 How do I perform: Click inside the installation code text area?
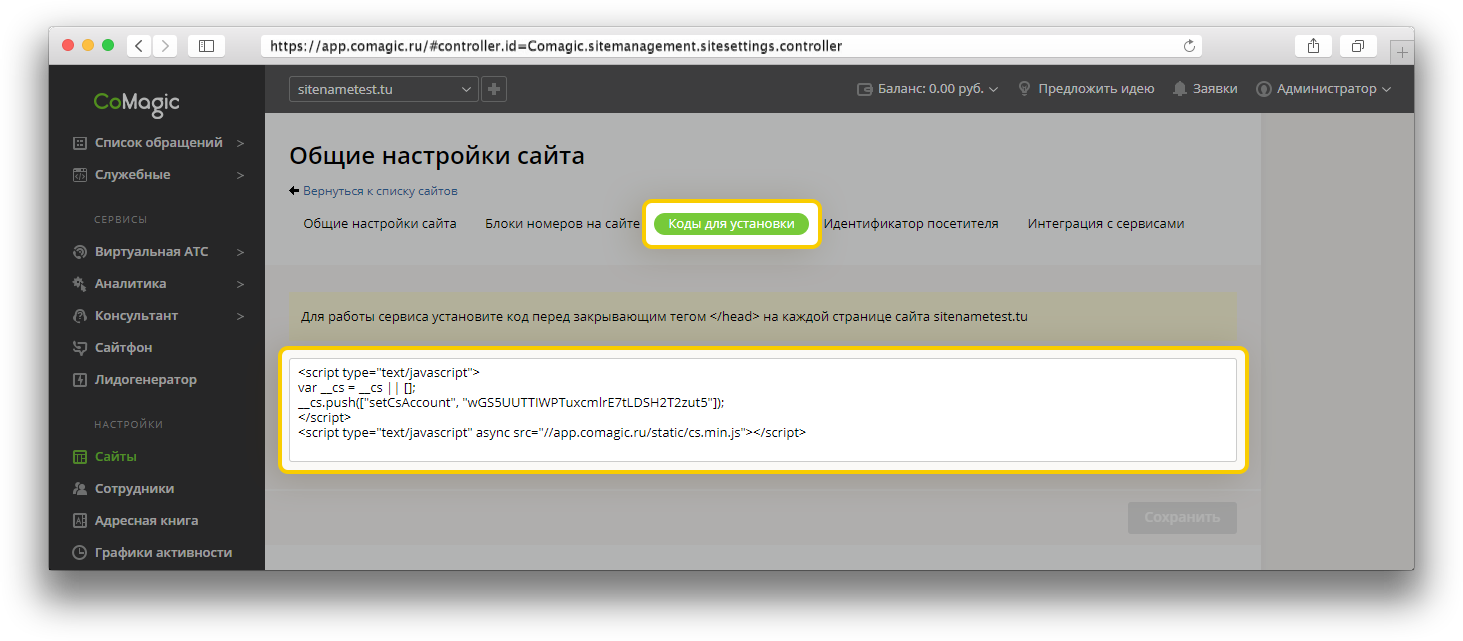click(x=763, y=410)
